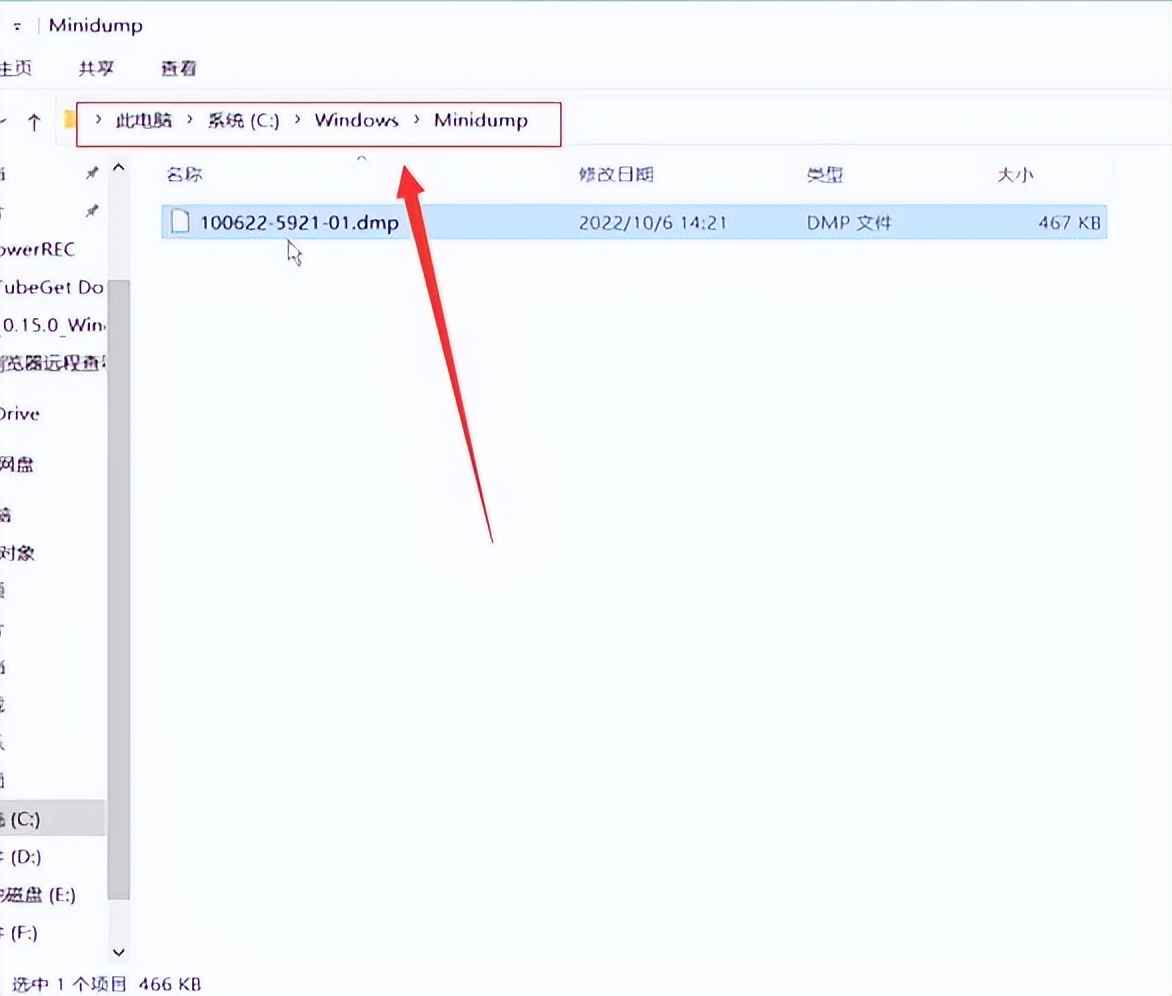Sort by 大小 column header

click(x=1015, y=175)
